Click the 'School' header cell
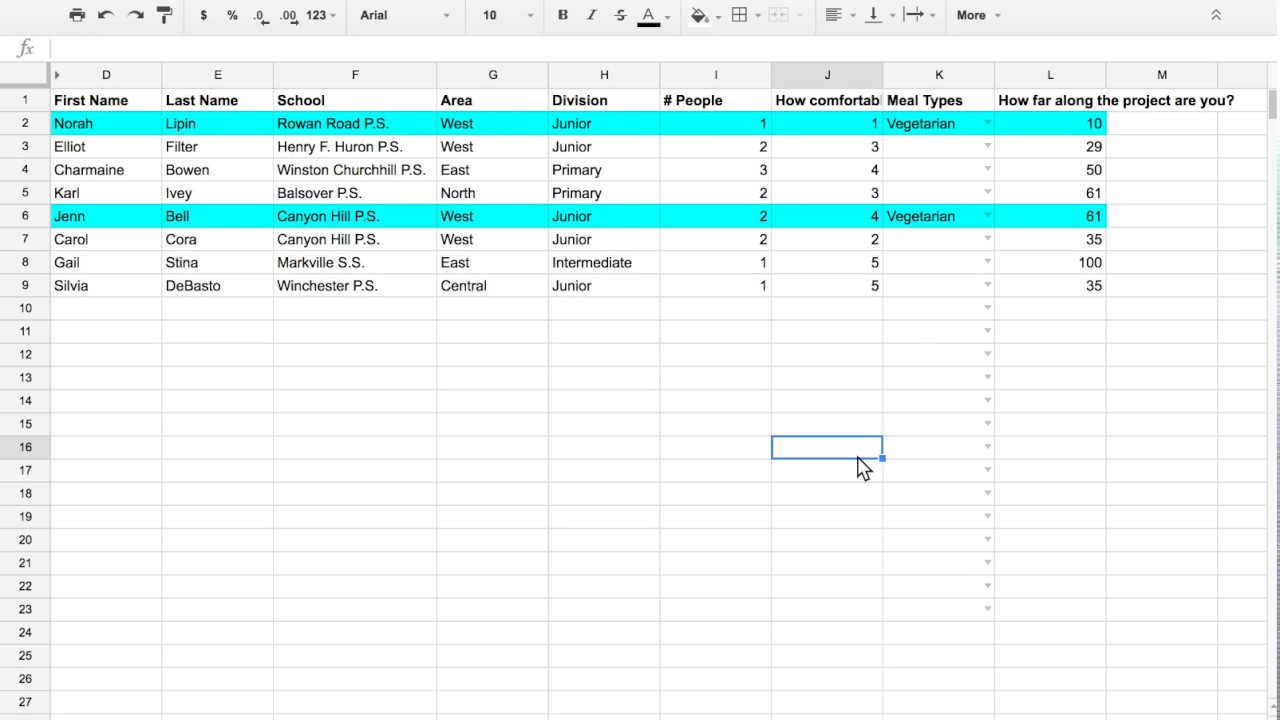The height and width of the screenshot is (720, 1280). (355, 100)
